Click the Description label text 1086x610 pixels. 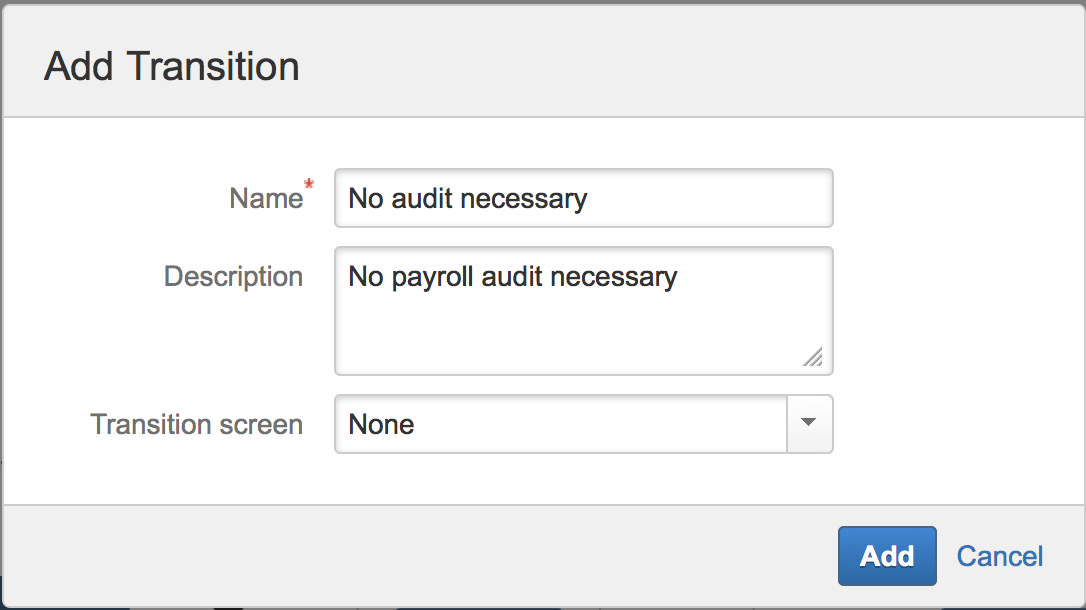233,276
